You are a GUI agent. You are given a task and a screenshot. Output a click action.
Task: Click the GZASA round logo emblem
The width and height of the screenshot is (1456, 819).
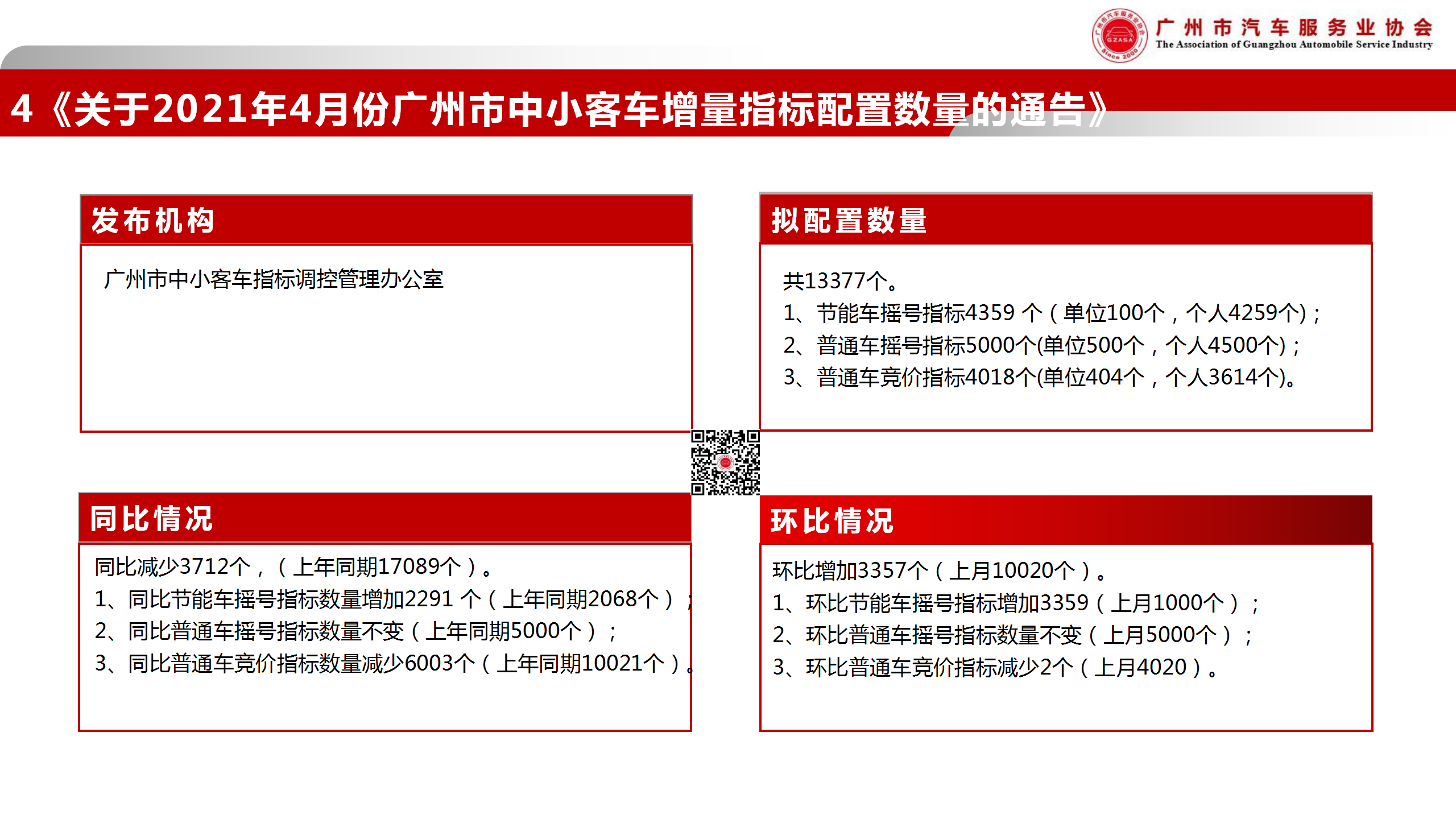click(x=1119, y=35)
